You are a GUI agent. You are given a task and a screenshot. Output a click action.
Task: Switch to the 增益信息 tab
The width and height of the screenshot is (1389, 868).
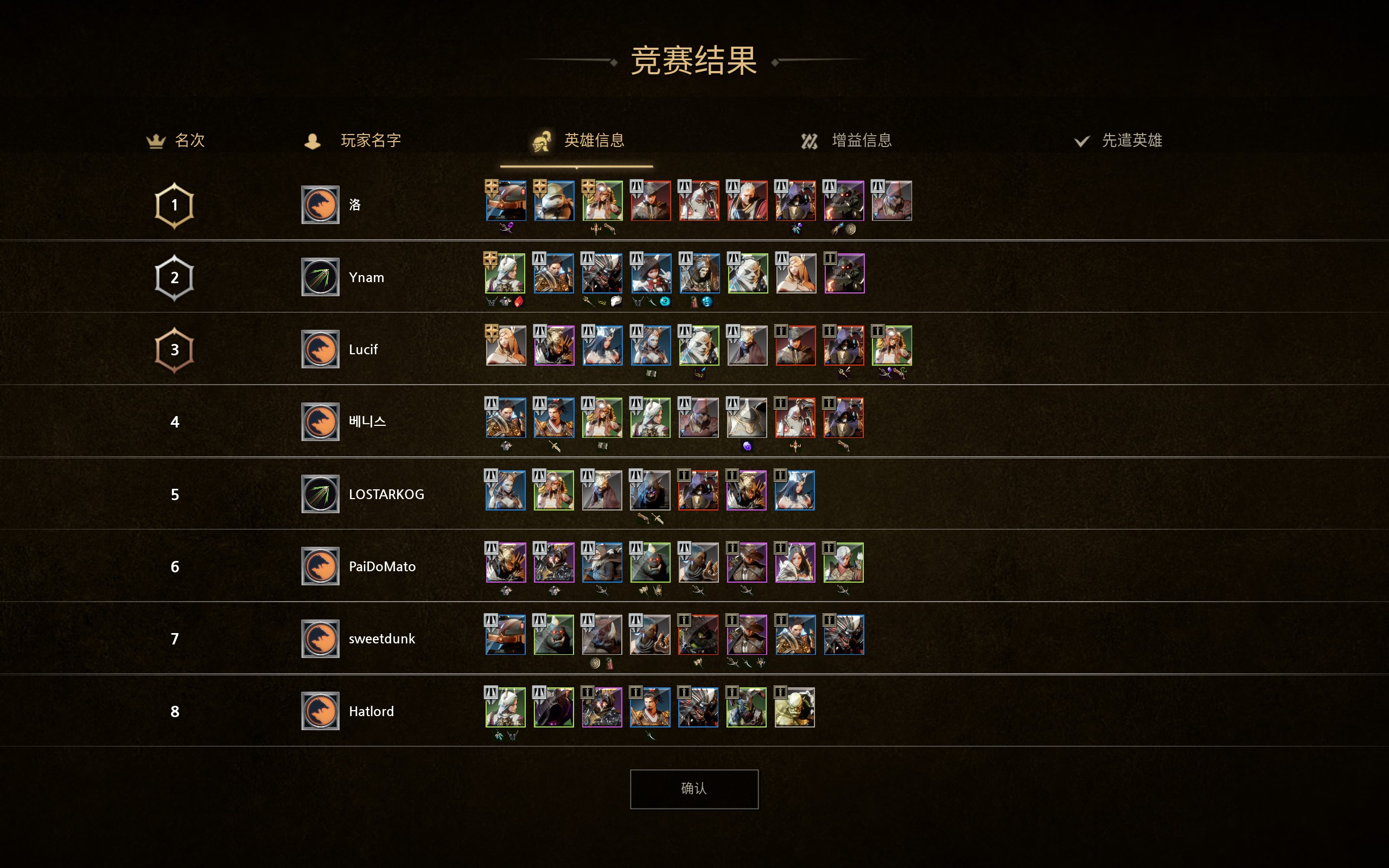click(x=846, y=141)
